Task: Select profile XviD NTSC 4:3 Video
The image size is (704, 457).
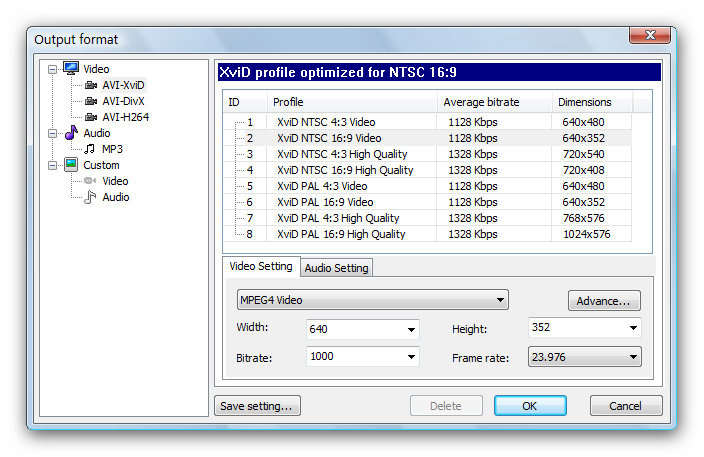Action: click(x=326, y=122)
